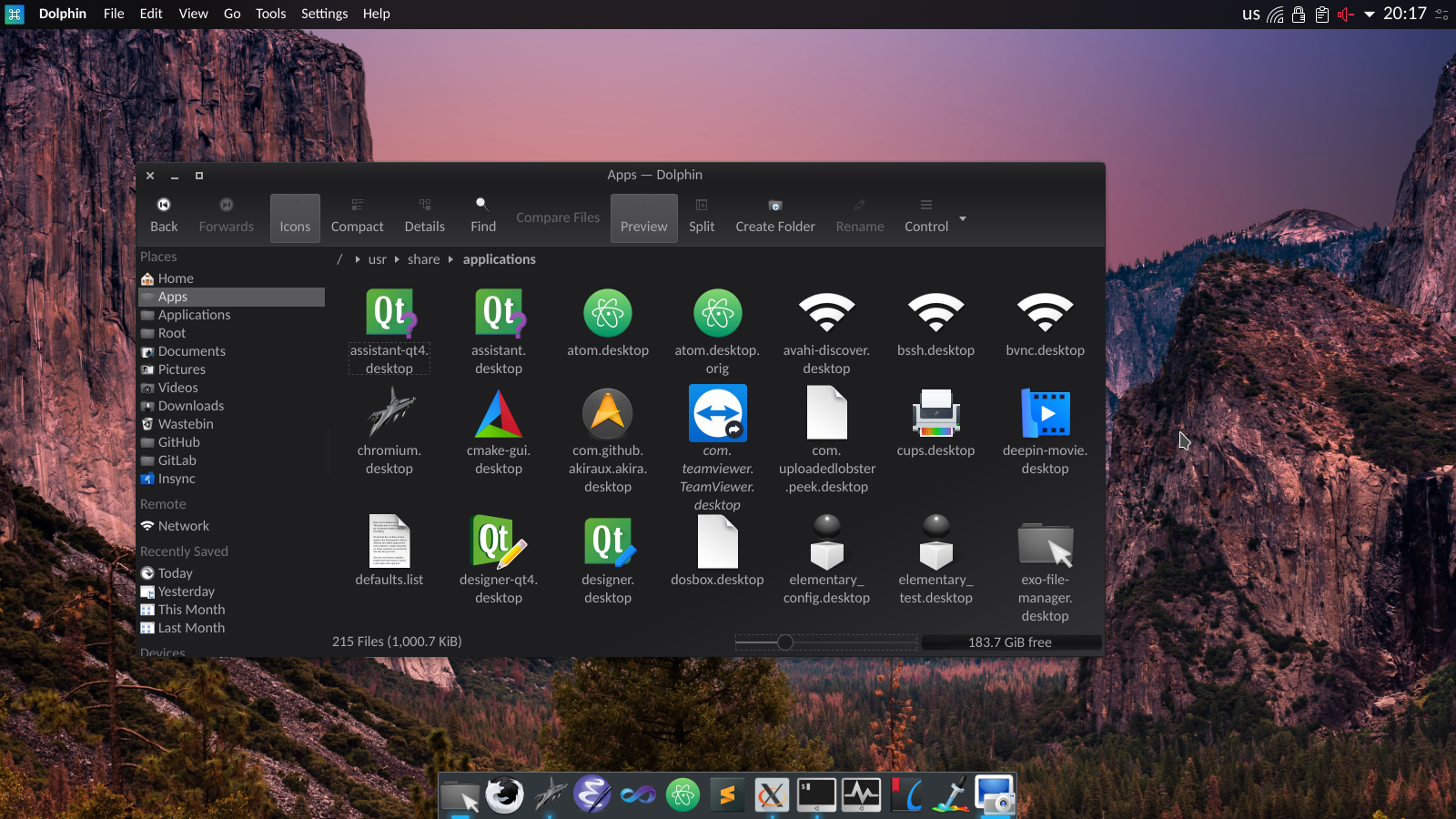
Task: Switch to Compact view mode
Action: [x=357, y=217]
